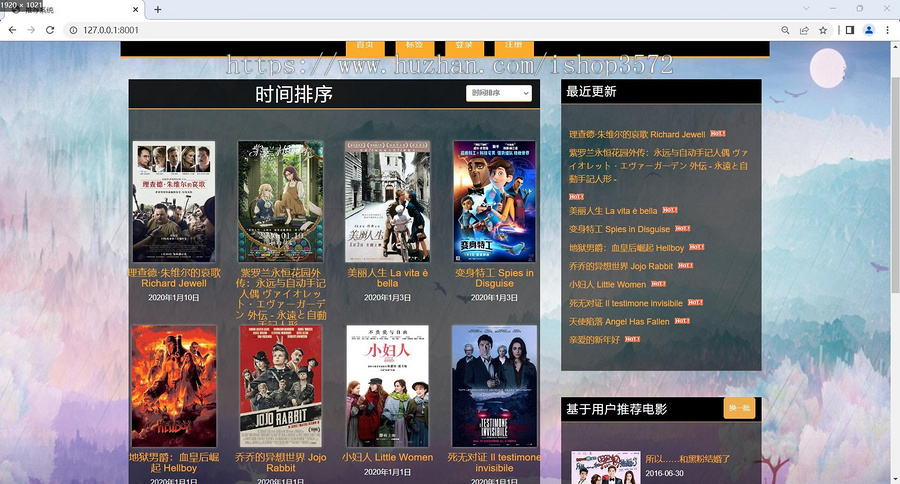
Task: Open the 注册 navigation tab
Action: point(514,47)
